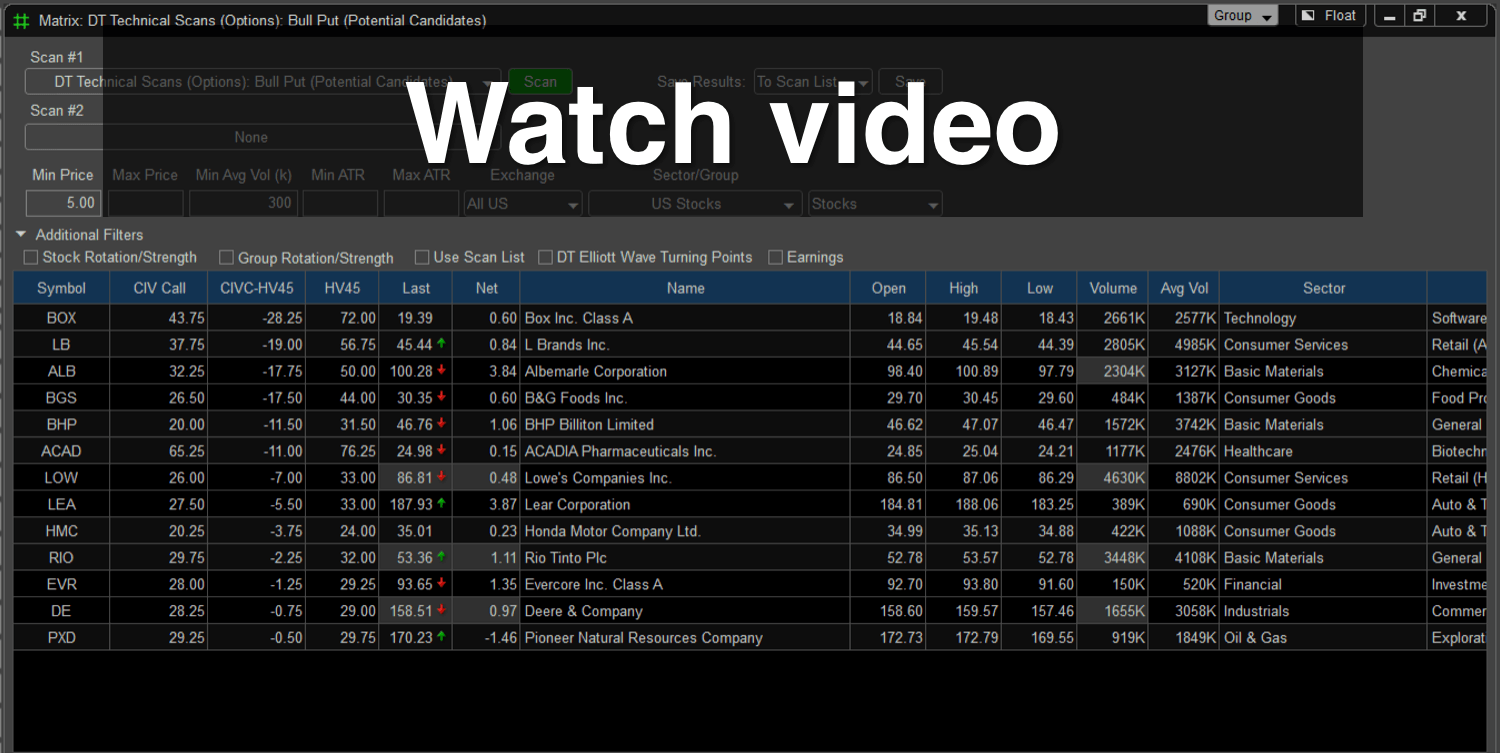The image size is (1500, 753).
Task: Click the red down arrow in DE row
Action: [x=442, y=611]
